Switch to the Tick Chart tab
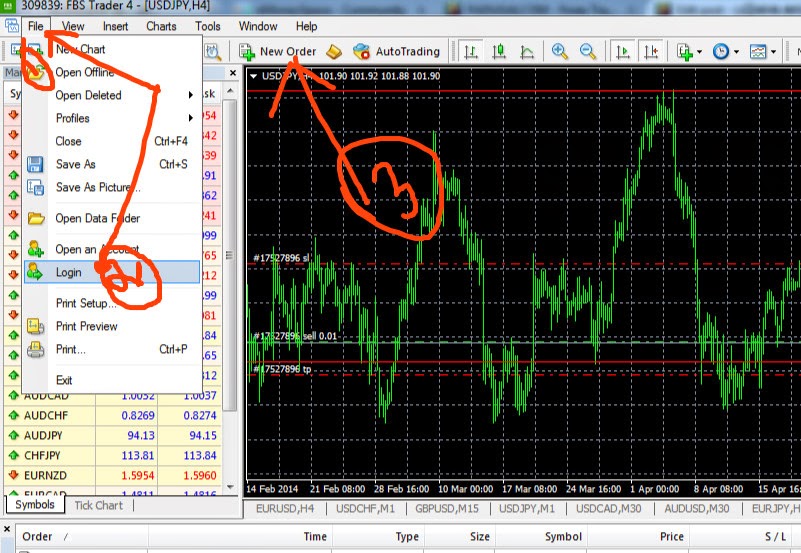The height and width of the screenshot is (553, 801). (99, 506)
